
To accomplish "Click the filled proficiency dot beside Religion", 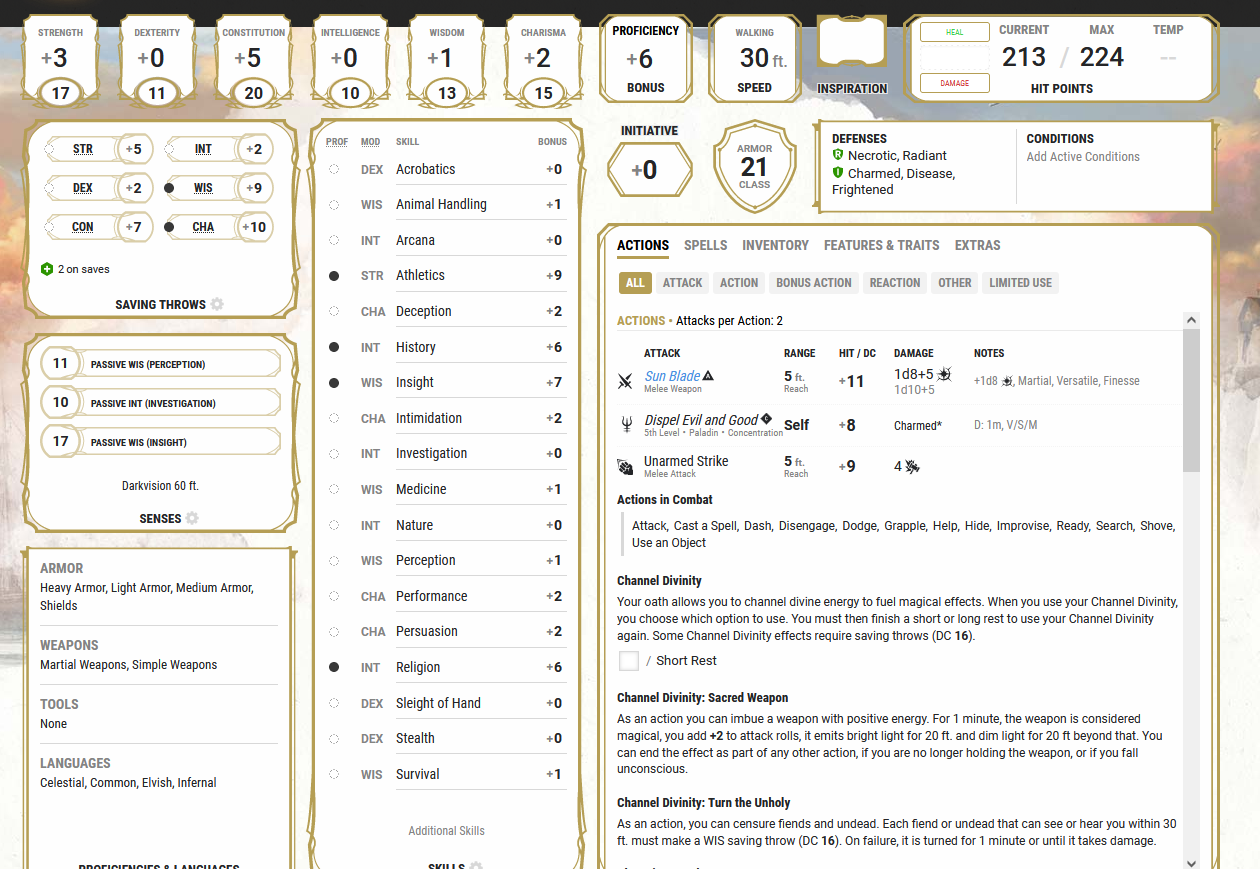I will point(334,667).
